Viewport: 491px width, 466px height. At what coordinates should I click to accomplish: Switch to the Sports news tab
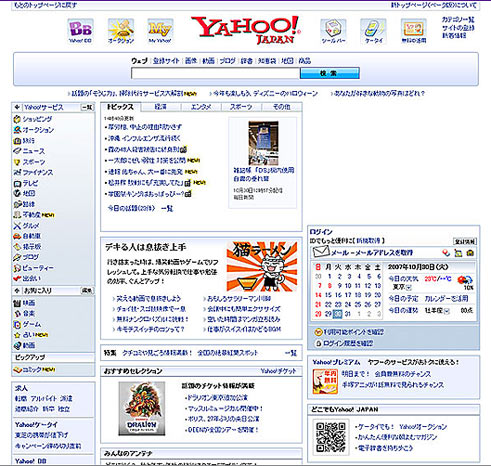pyautogui.click(x=241, y=107)
